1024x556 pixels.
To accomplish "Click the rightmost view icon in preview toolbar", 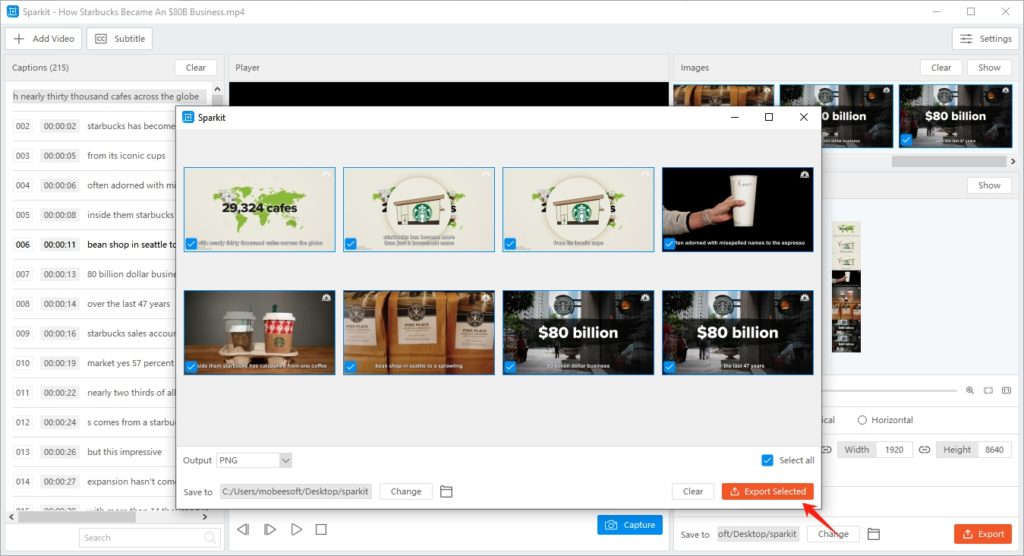I will [x=1006, y=390].
